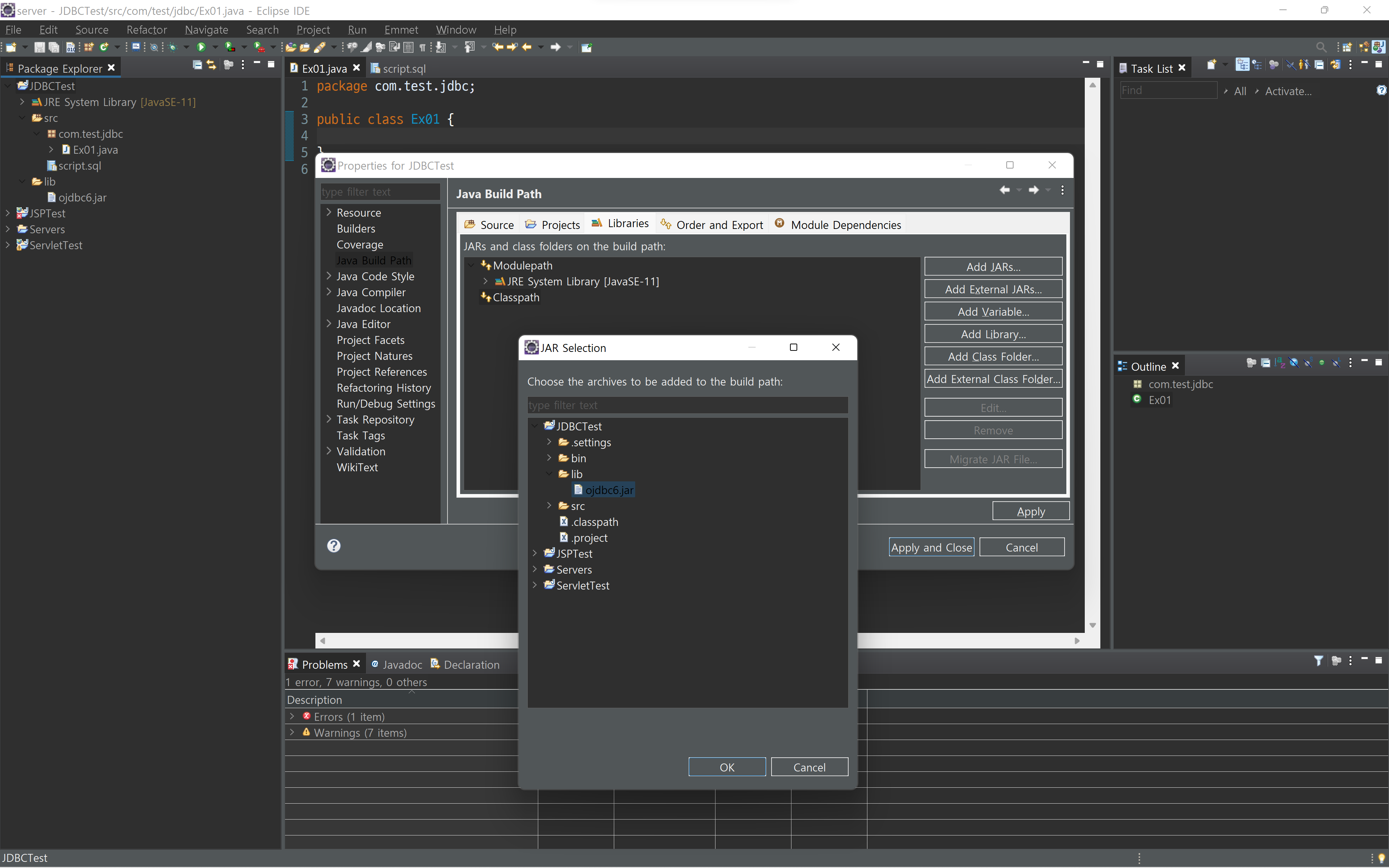Image resolution: width=1389 pixels, height=868 pixels.
Task: Toggle alphabetical sort in Outline view
Action: coord(1280,363)
